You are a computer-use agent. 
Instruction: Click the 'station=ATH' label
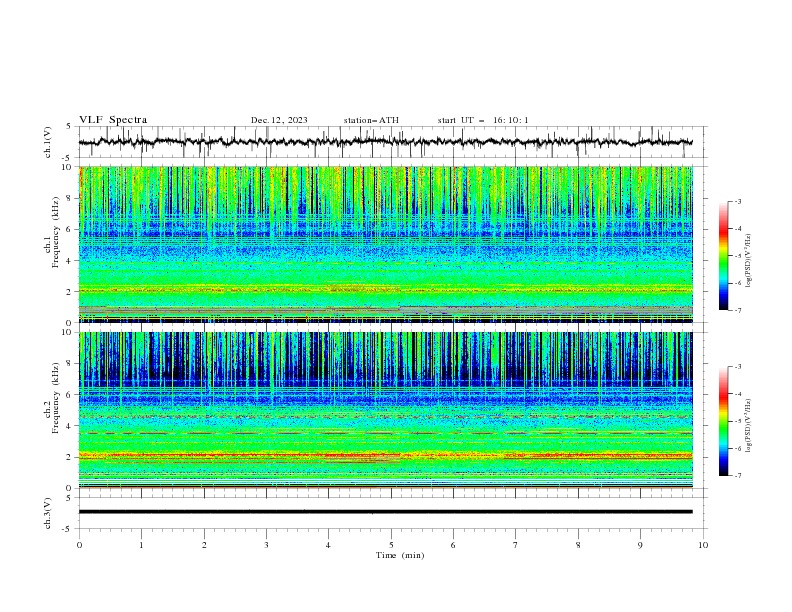pos(371,120)
